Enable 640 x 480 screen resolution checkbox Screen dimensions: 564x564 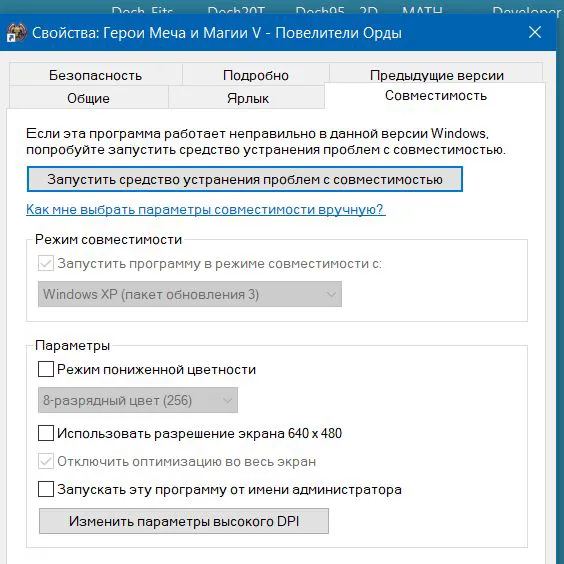46,433
